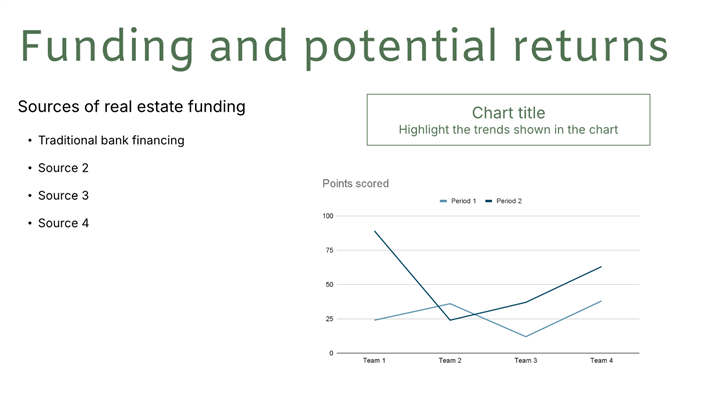The image size is (721, 405).
Task: Select the "Source 2" bullet item
Action: point(63,168)
